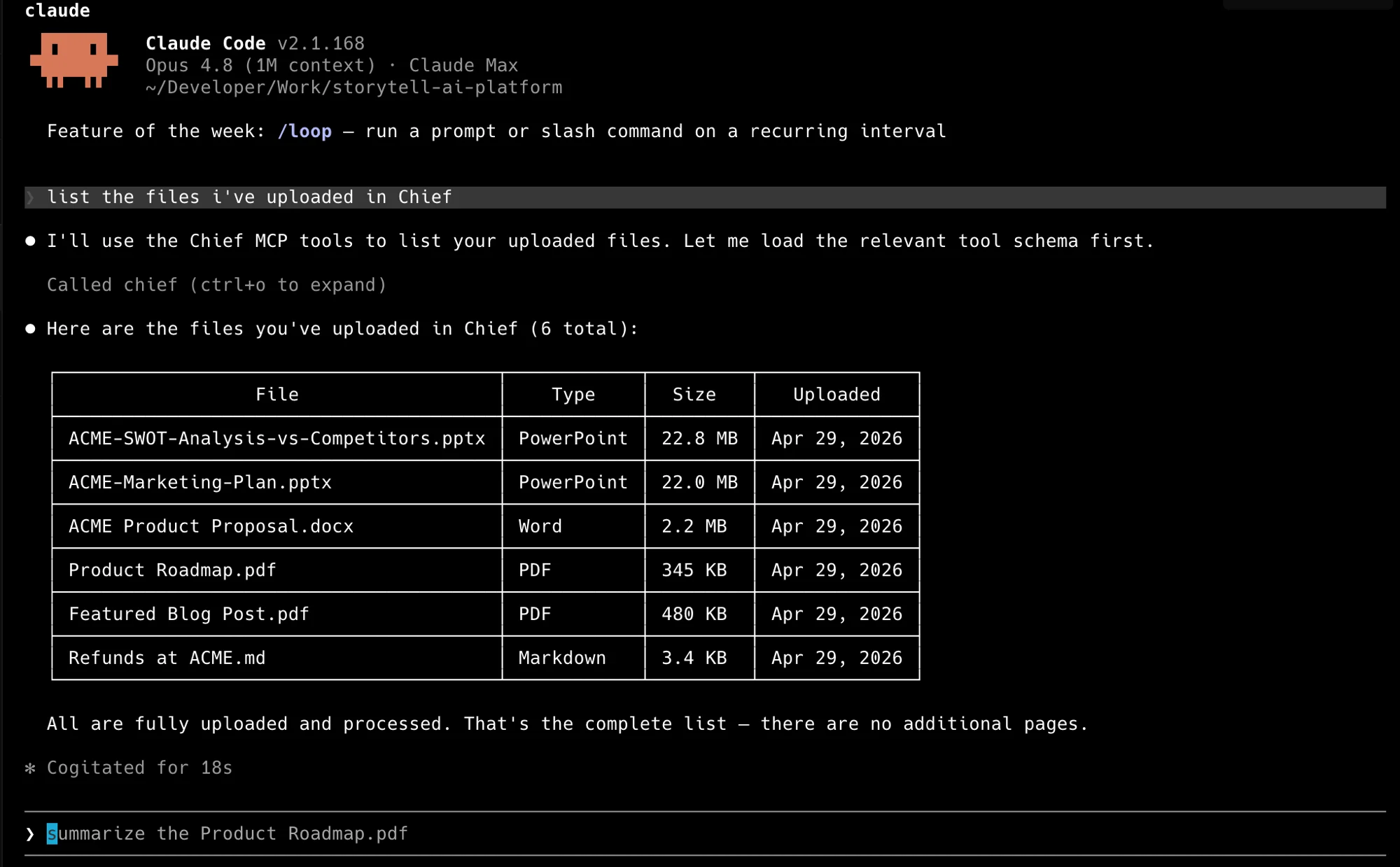This screenshot has height=867, width=1400.
Task: Click the 'Claude Code' heading text
Action: [x=206, y=43]
